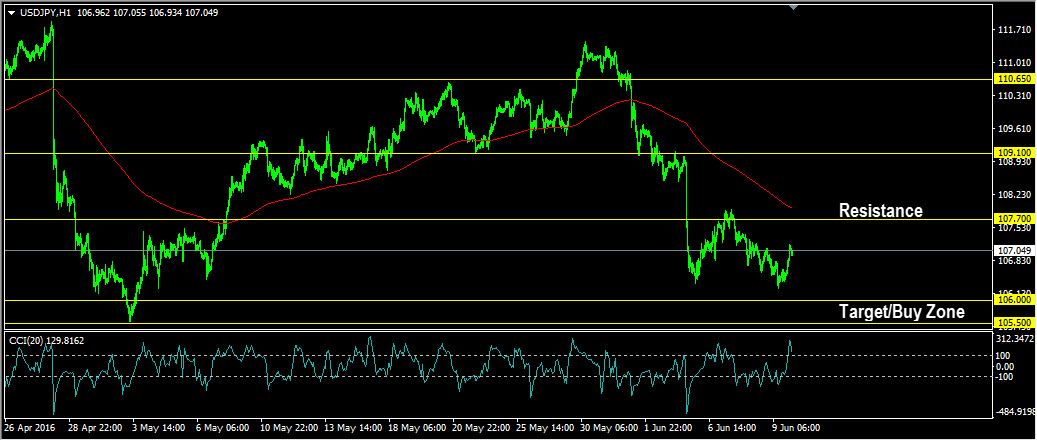The width and height of the screenshot is (1037, 441).
Task: Click the chart shift triangle marker at top
Action: 794,7
